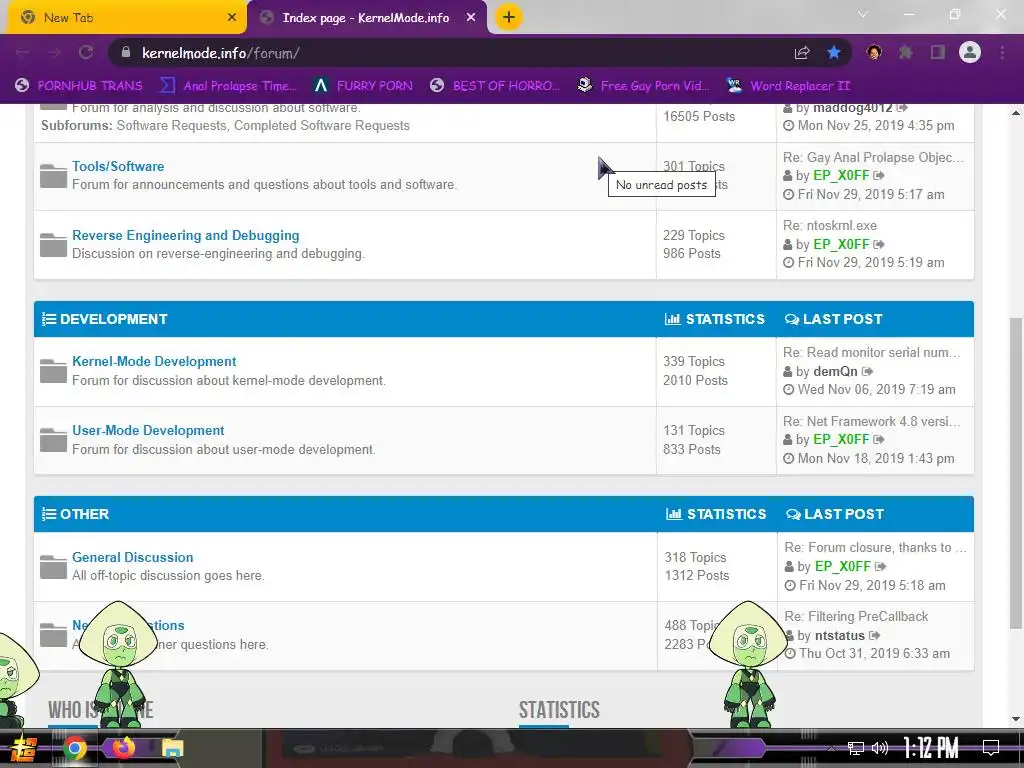
Task: Switch to the New Tab tab
Action: (125, 18)
